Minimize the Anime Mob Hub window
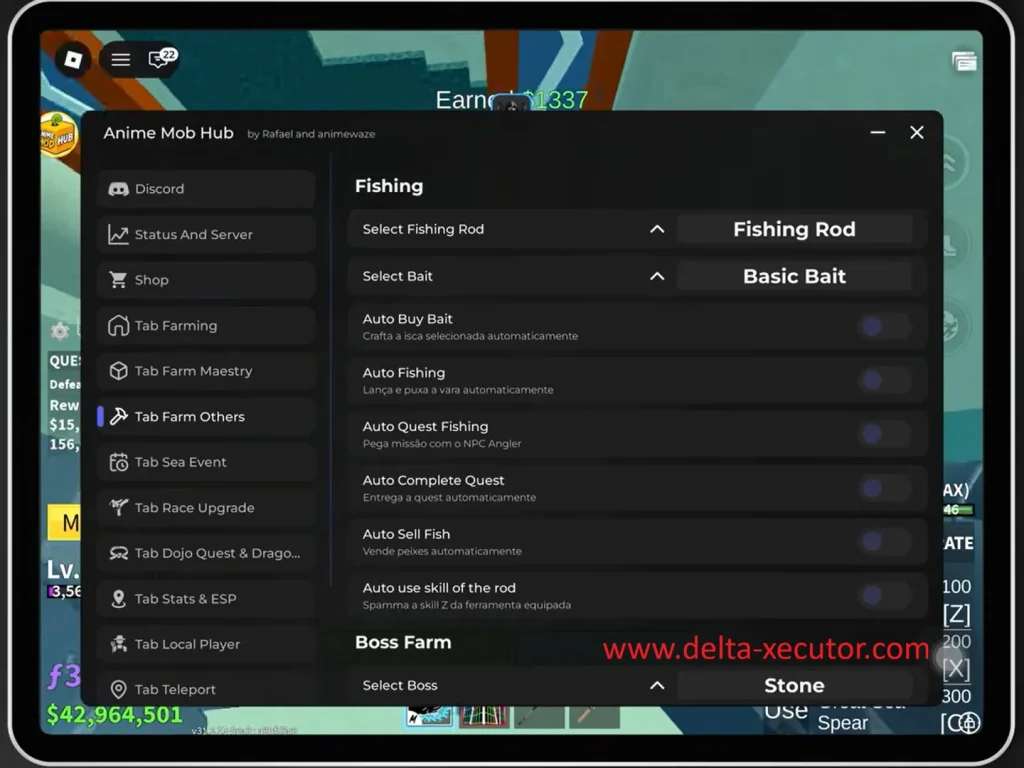 coord(878,133)
